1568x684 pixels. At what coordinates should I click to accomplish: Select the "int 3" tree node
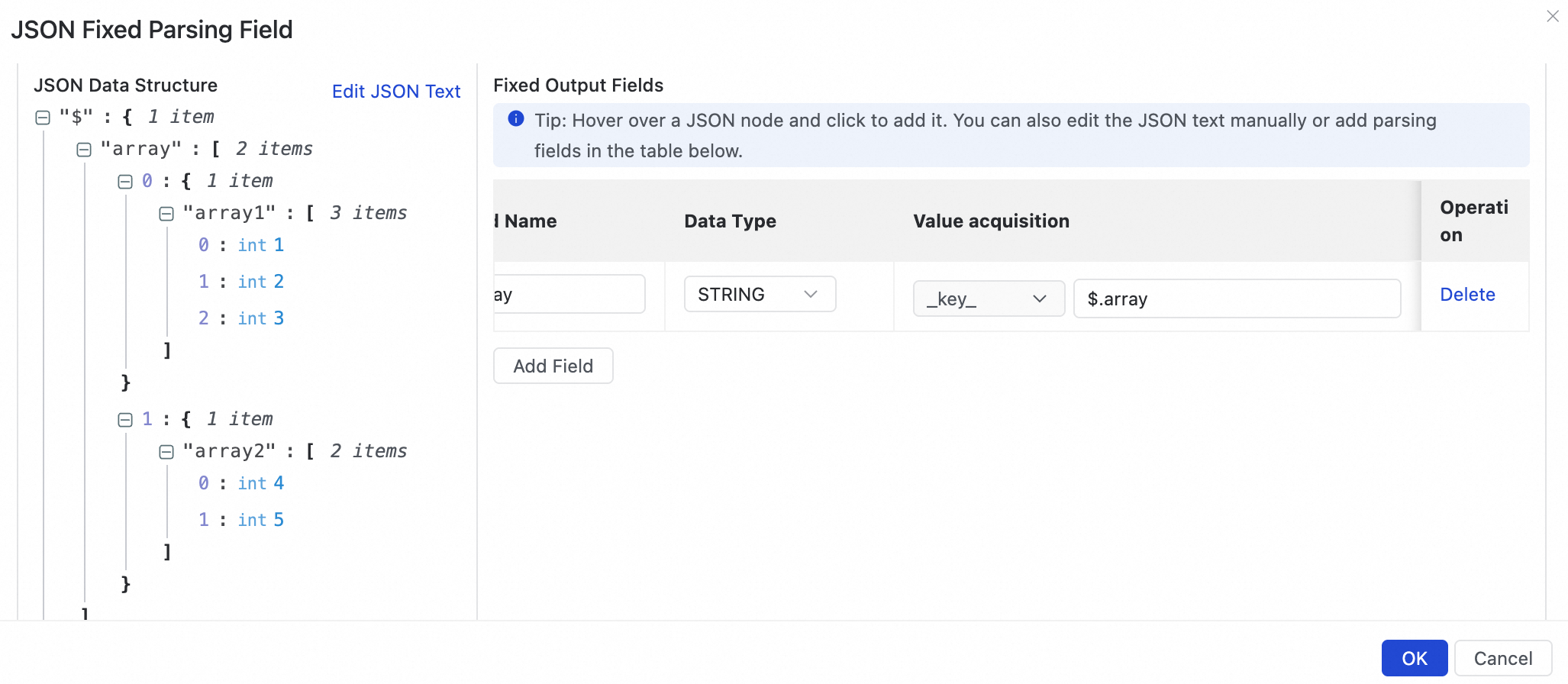point(260,318)
